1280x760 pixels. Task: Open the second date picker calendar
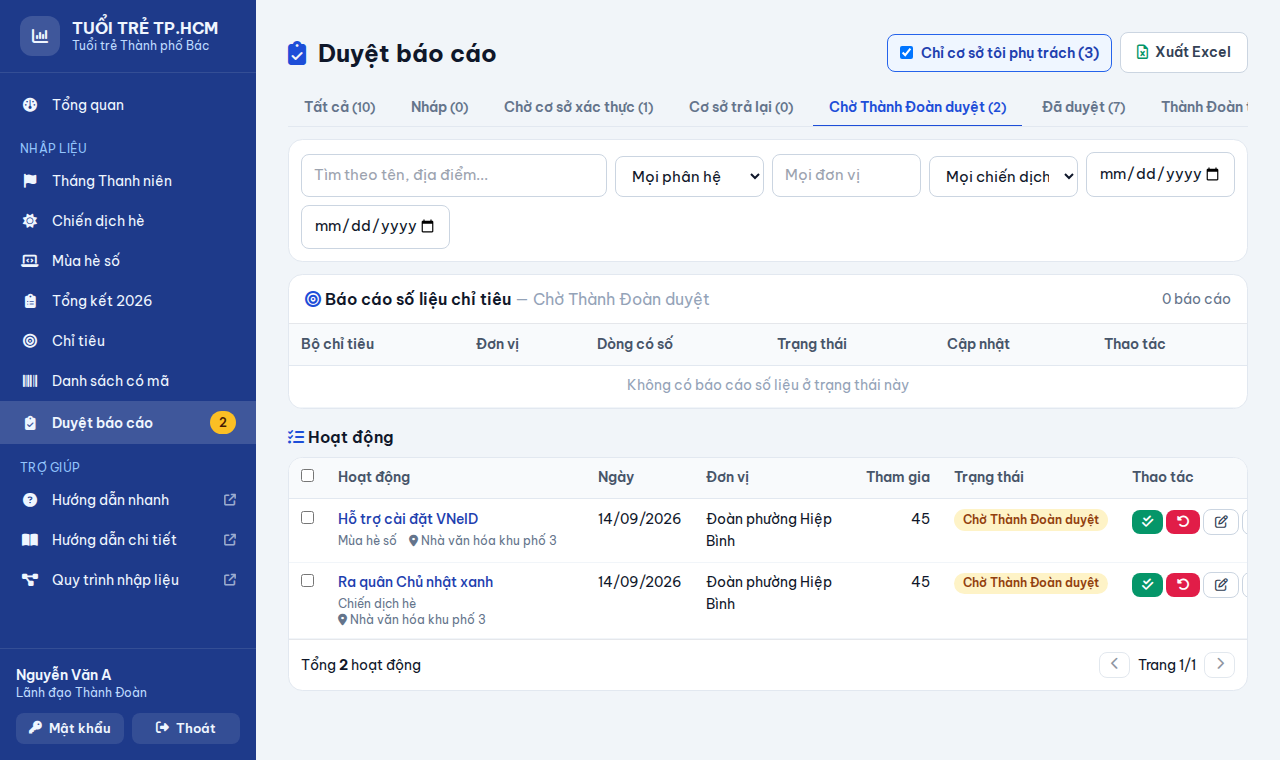428,227
